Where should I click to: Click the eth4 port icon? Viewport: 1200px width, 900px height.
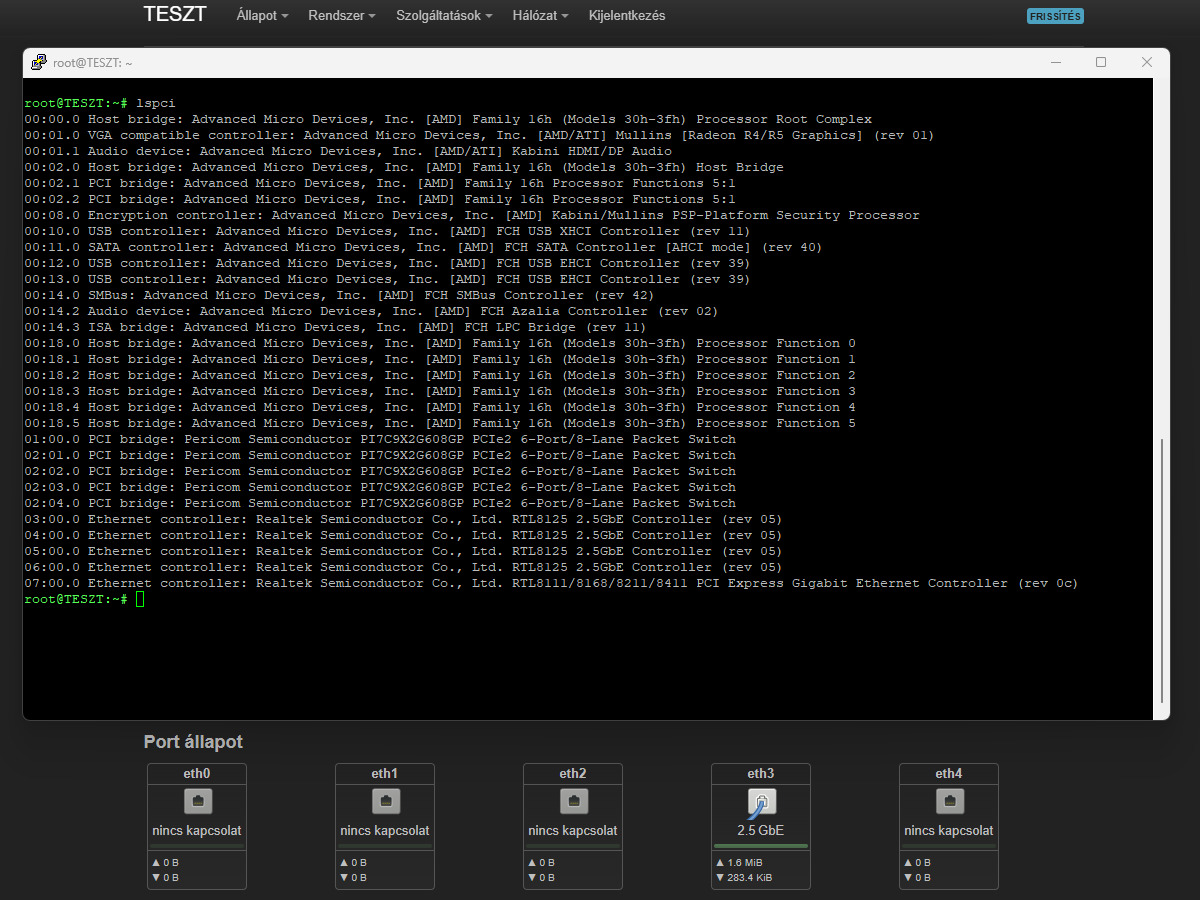point(949,801)
